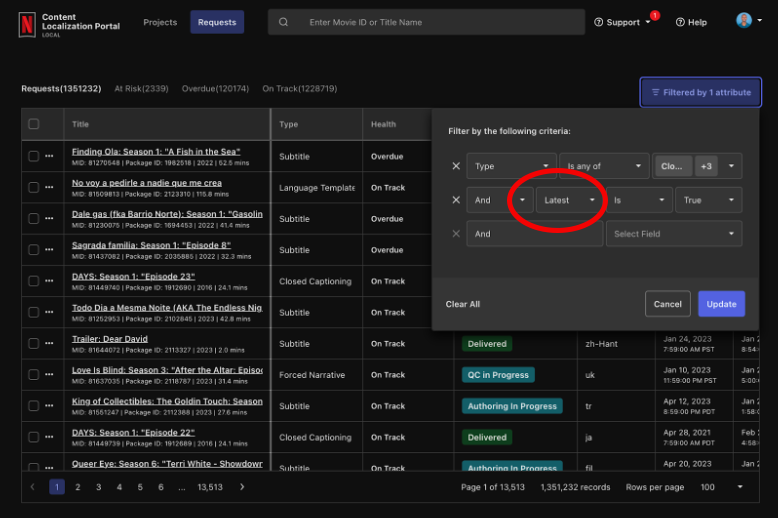The width and height of the screenshot is (778, 518).
Task: Check the No voy a pedirle row checkbox
Action: [x=34, y=188]
